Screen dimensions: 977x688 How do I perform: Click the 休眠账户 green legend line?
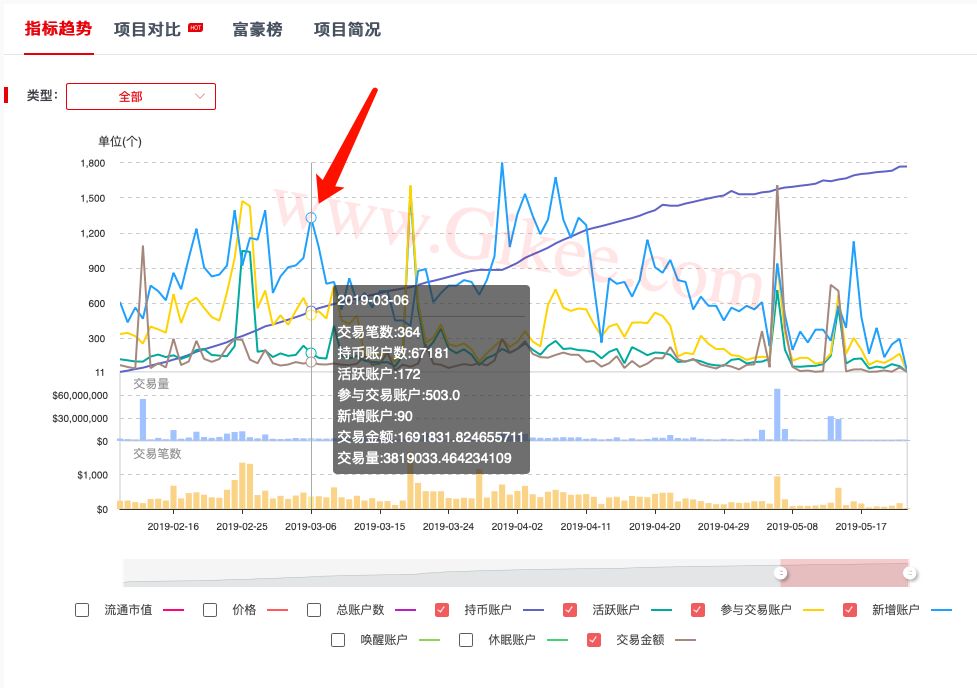tap(557, 640)
